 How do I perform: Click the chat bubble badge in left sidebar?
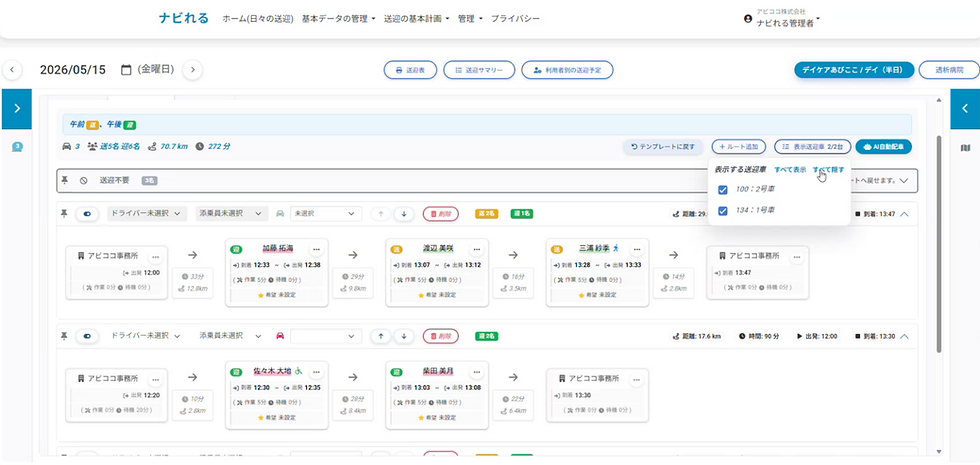(18, 148)
